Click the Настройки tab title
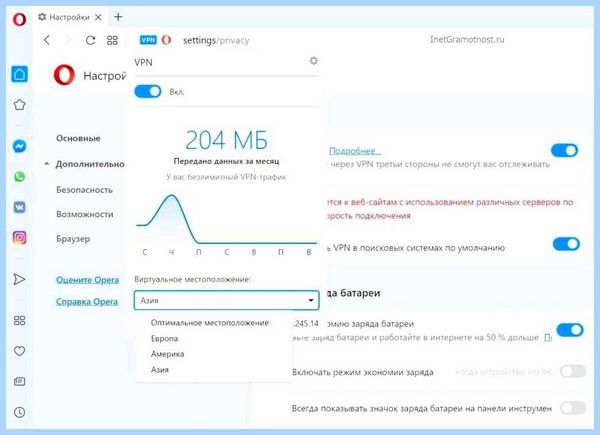The height and width of the screenshot is (435, 600). coord(69,17)
